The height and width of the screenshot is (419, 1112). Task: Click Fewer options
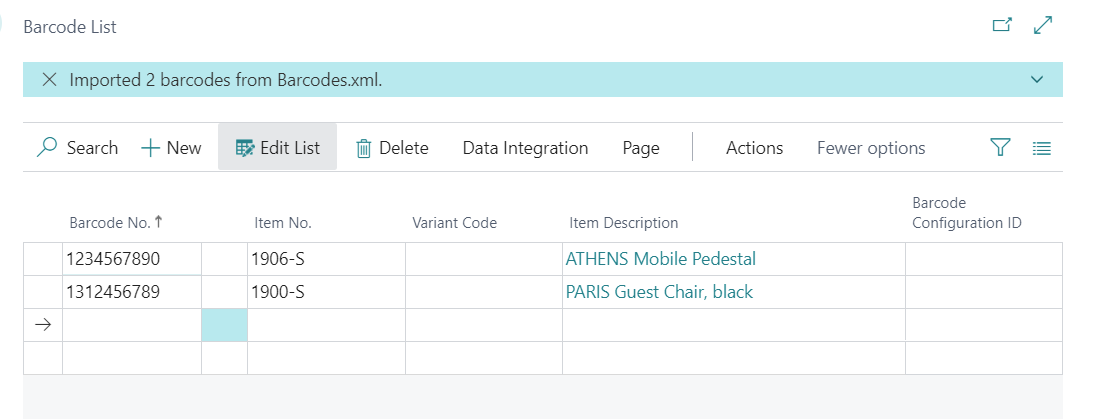pos(871,148)
